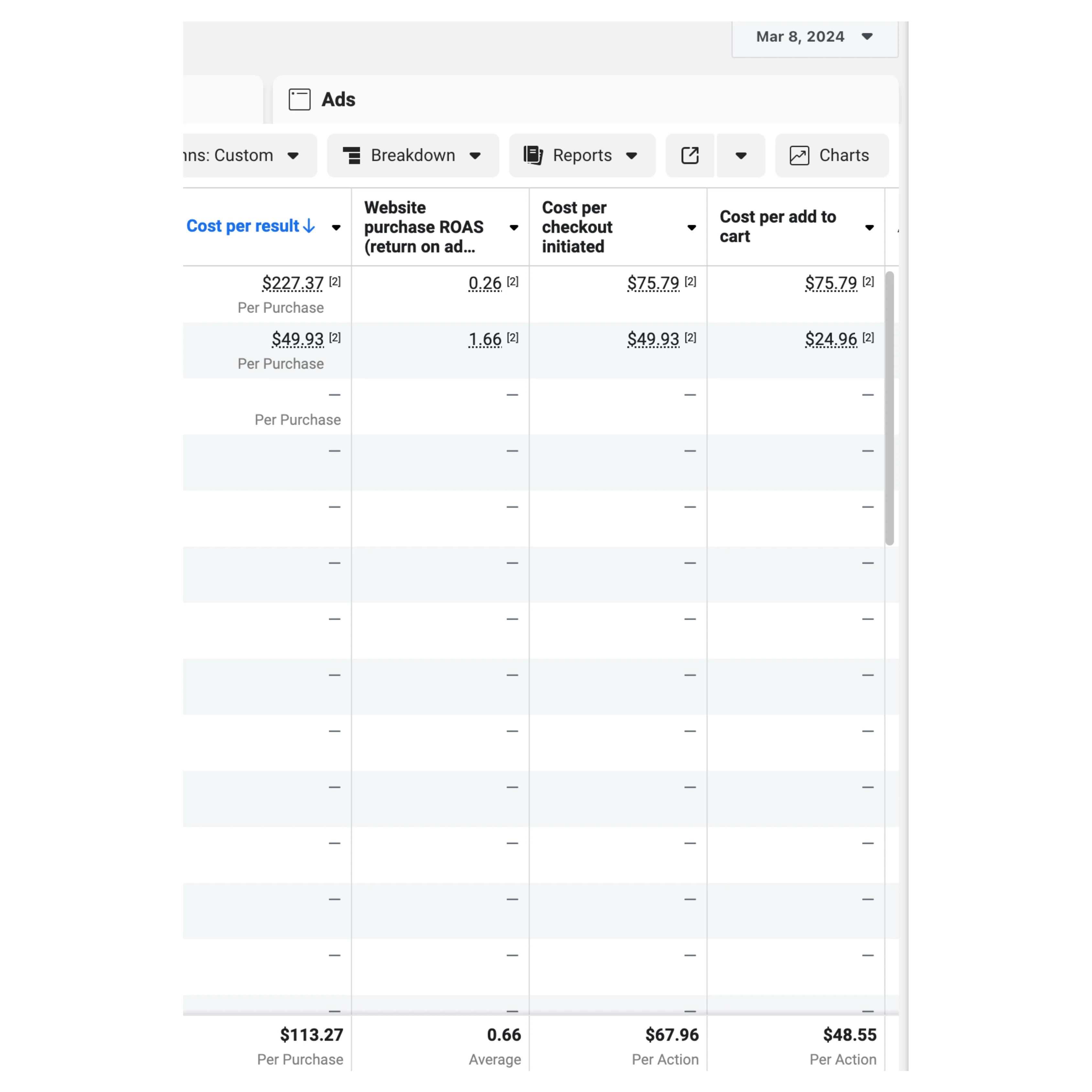The height and width of the screenshot is (1092, 1092).
Task: Expand the Columns: Custom dropdown
Action: [x=249, y=155]
